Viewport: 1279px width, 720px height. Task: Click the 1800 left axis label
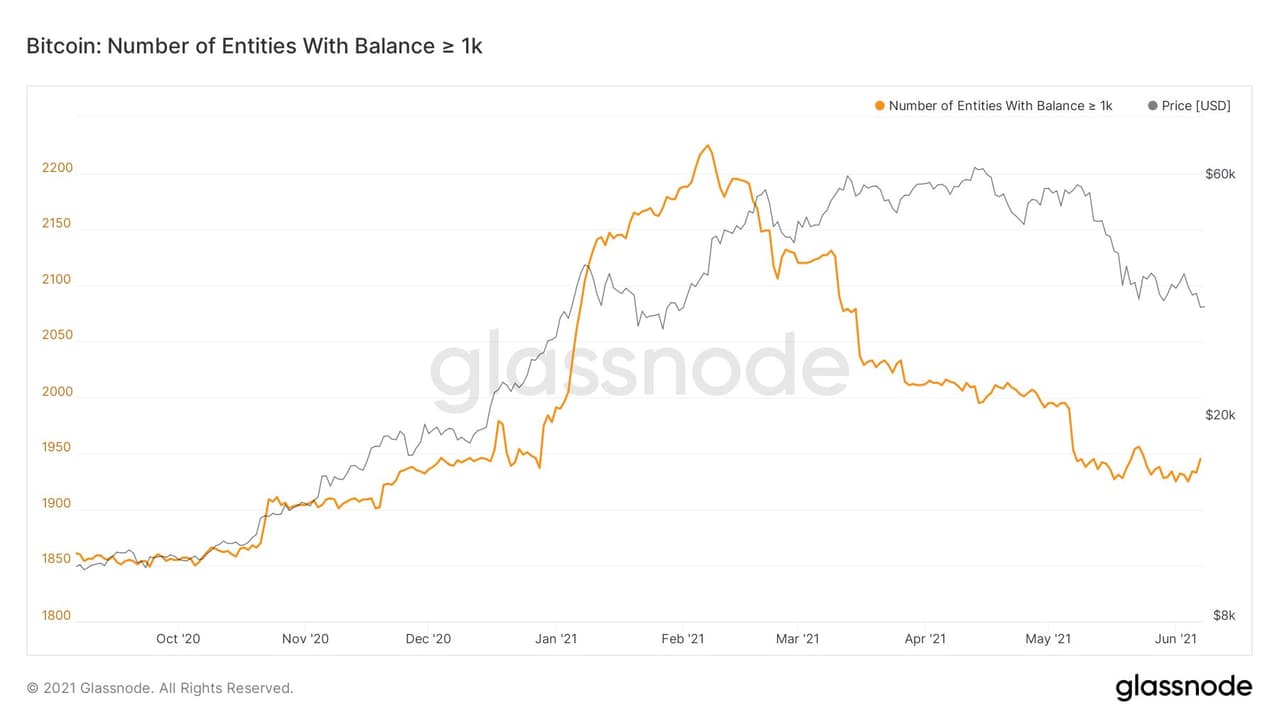[x=57, y=616]
